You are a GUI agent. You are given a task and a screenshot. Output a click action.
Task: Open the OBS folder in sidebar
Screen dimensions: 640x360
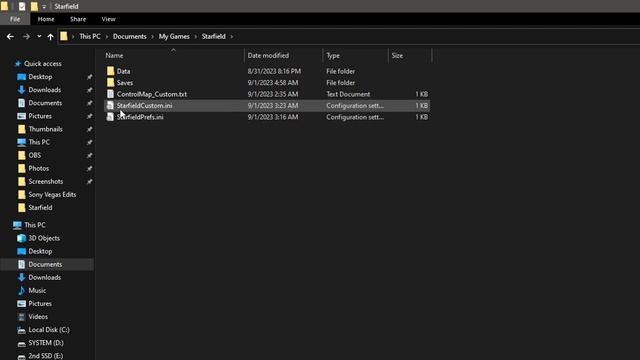click(35, 155)
